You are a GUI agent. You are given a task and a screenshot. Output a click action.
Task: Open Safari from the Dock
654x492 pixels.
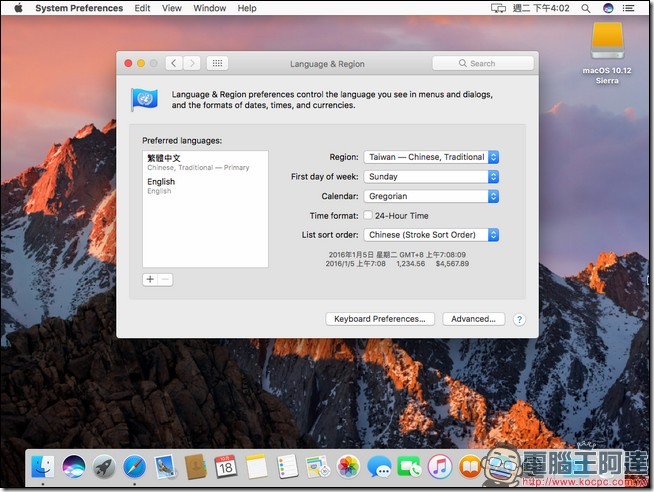click(x=135, y=466)
